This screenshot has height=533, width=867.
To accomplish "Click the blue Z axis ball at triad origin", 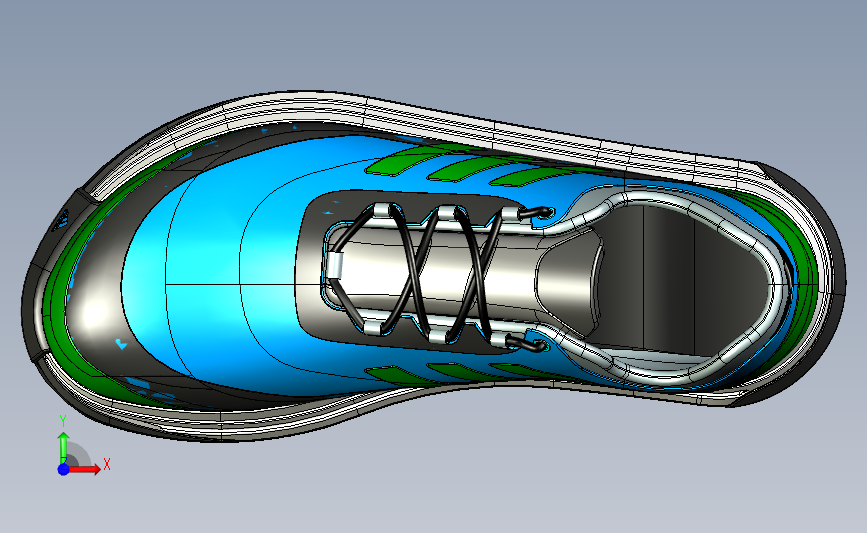I will coord(64,469).
